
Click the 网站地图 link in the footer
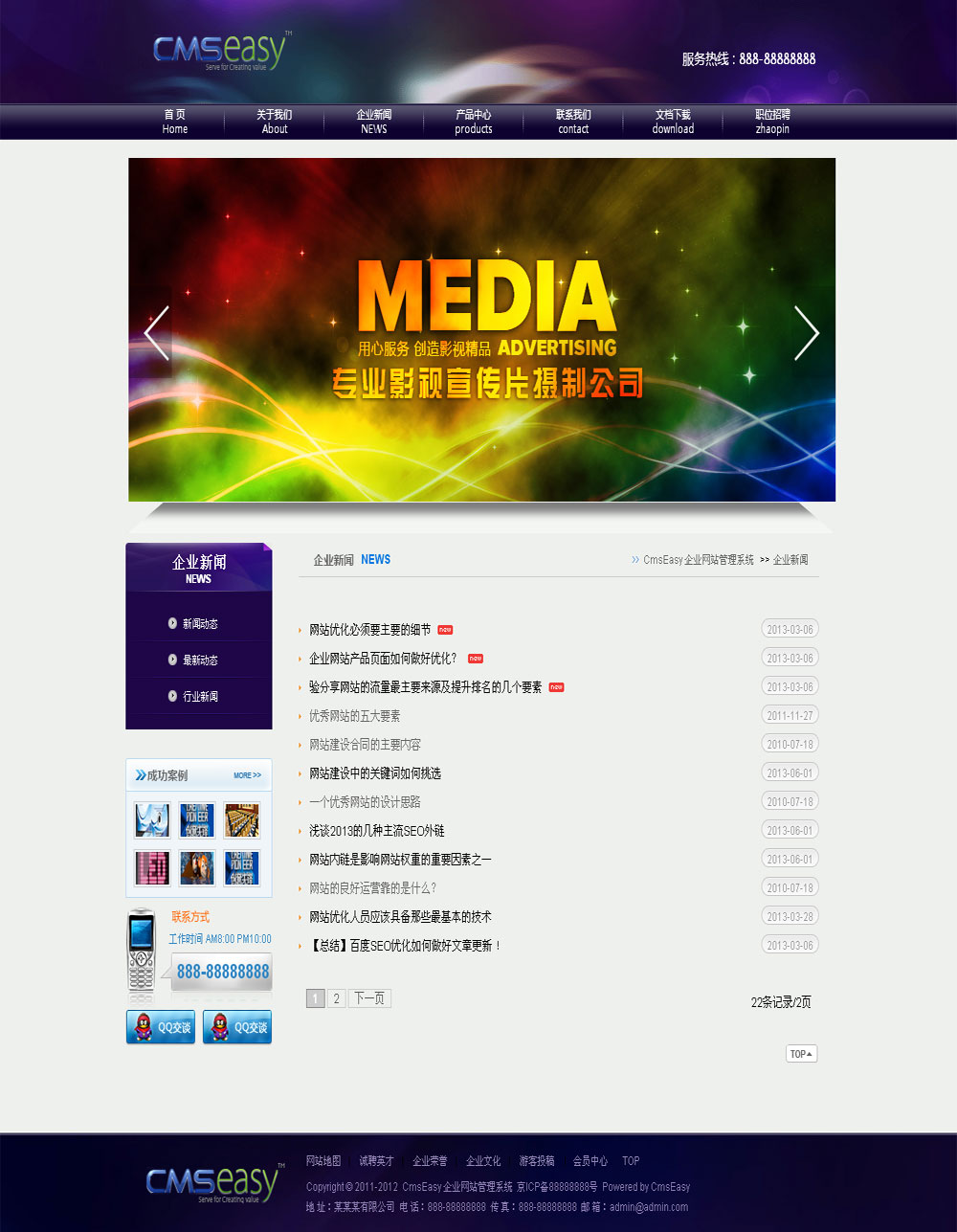click(323, 1161)
